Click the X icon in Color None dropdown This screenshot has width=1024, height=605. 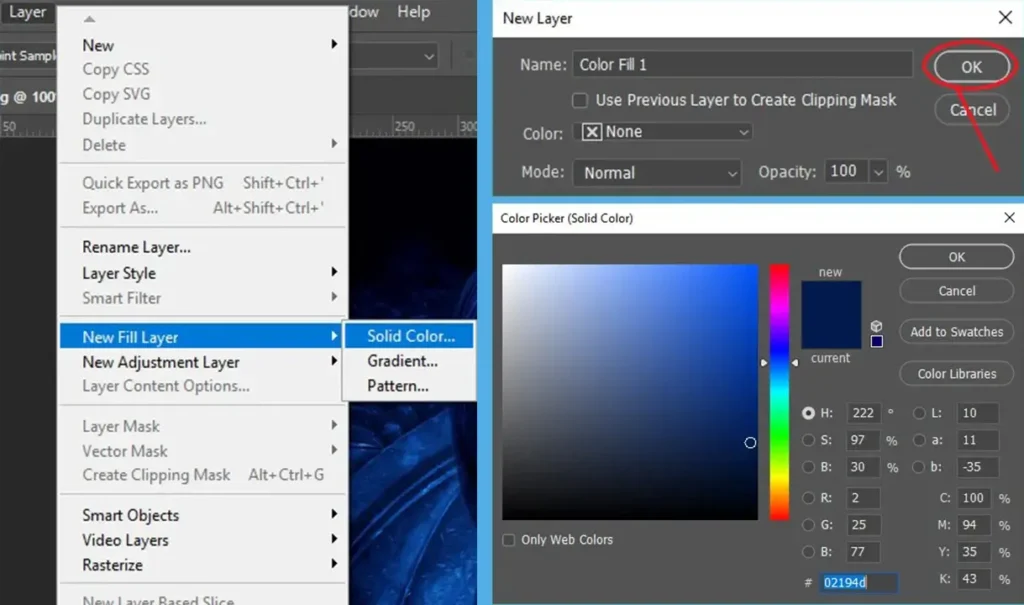[591, 132]
